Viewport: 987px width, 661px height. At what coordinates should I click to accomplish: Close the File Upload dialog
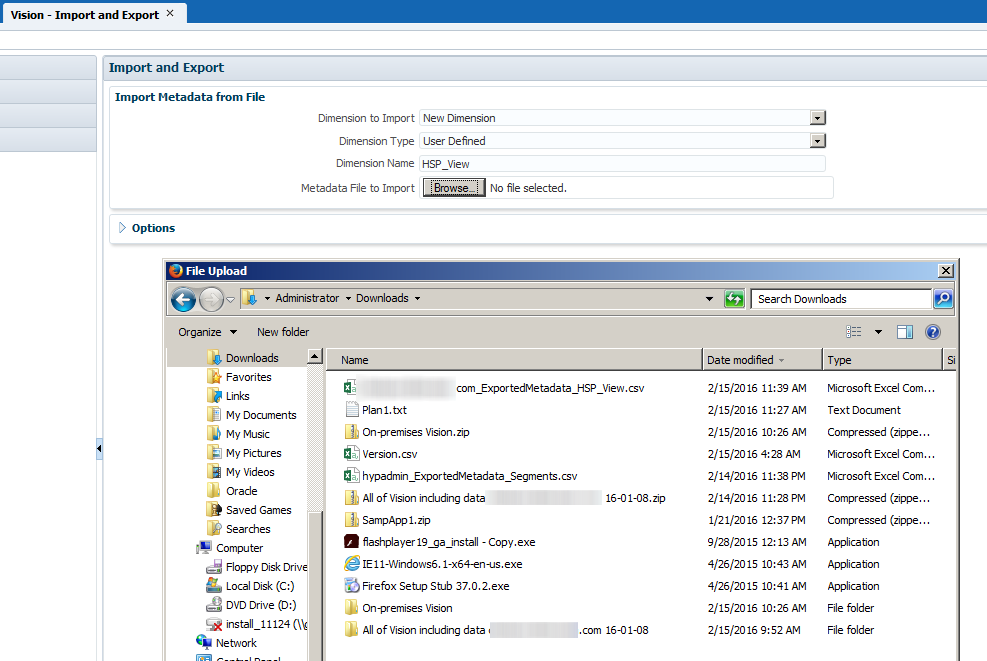(x=945, y=271)
